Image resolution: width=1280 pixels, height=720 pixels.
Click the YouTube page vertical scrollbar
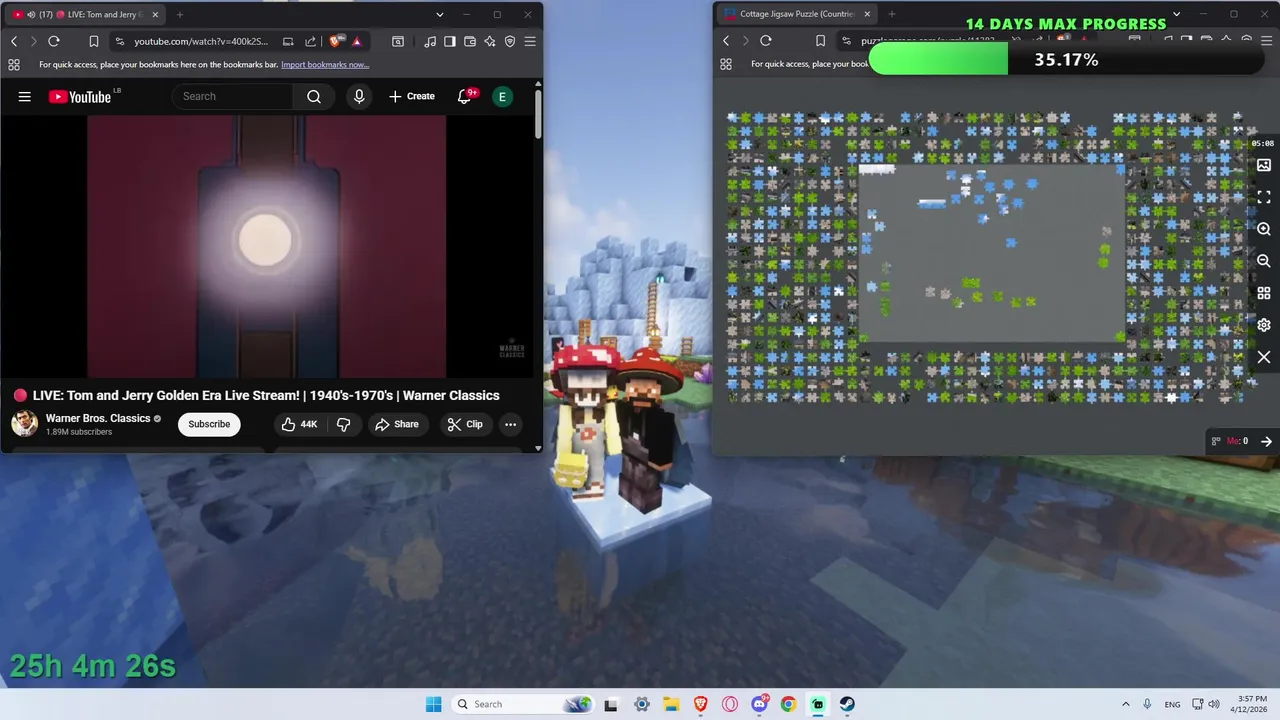[538, 113]
